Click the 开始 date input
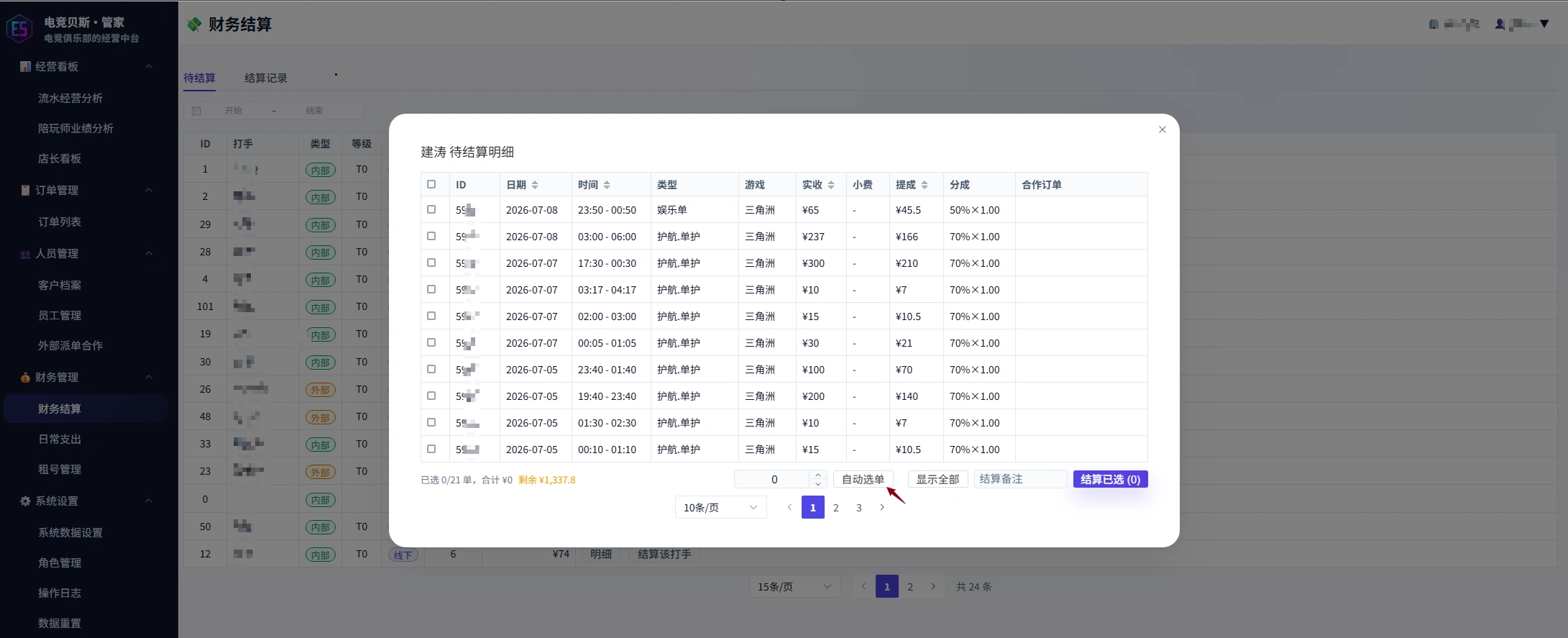 tap(234, 111)
